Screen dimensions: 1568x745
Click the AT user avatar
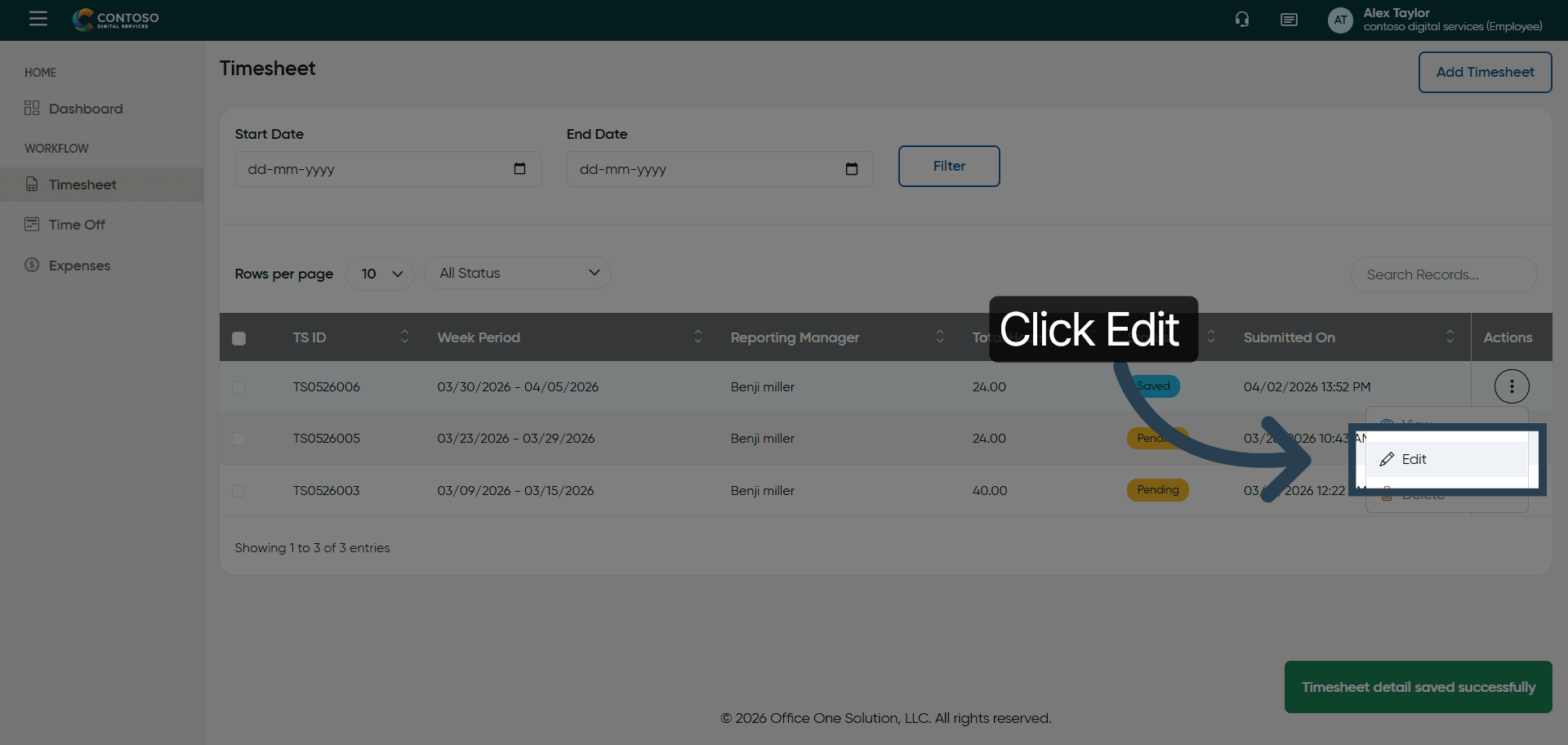point(1340,20)
